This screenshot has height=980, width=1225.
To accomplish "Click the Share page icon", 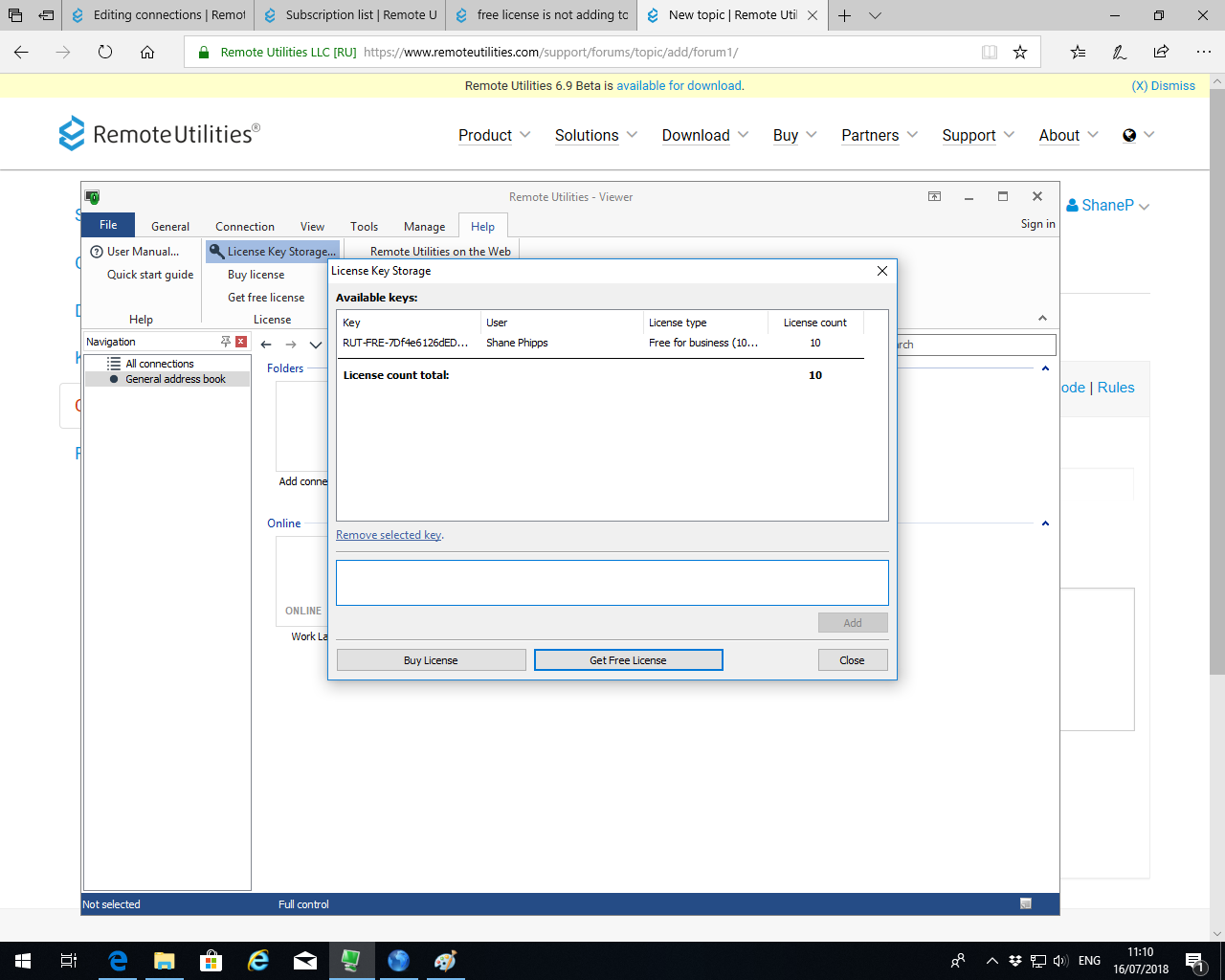I will (1161, 53).
